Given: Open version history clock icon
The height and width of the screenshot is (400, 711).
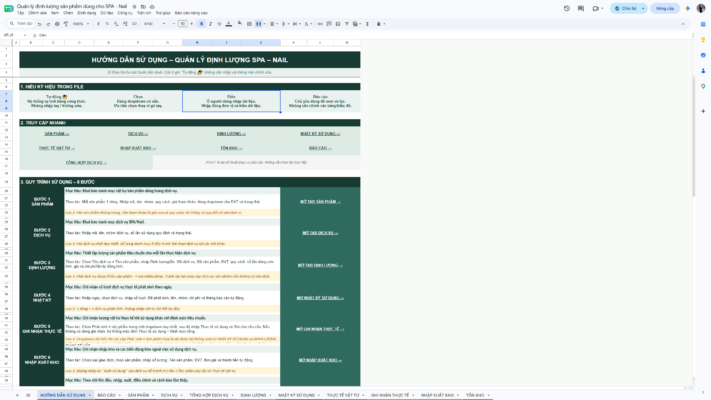Looking at the screenshot, I should [x=567, y=9].
